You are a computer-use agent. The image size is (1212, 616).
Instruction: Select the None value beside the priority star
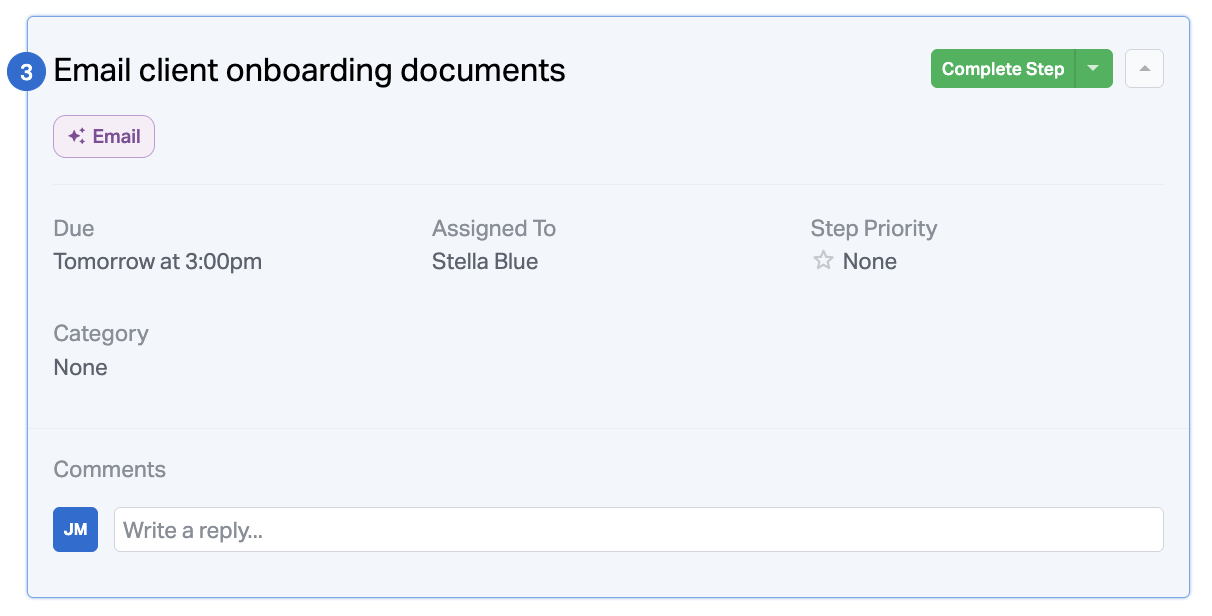(x=869, y=262)
